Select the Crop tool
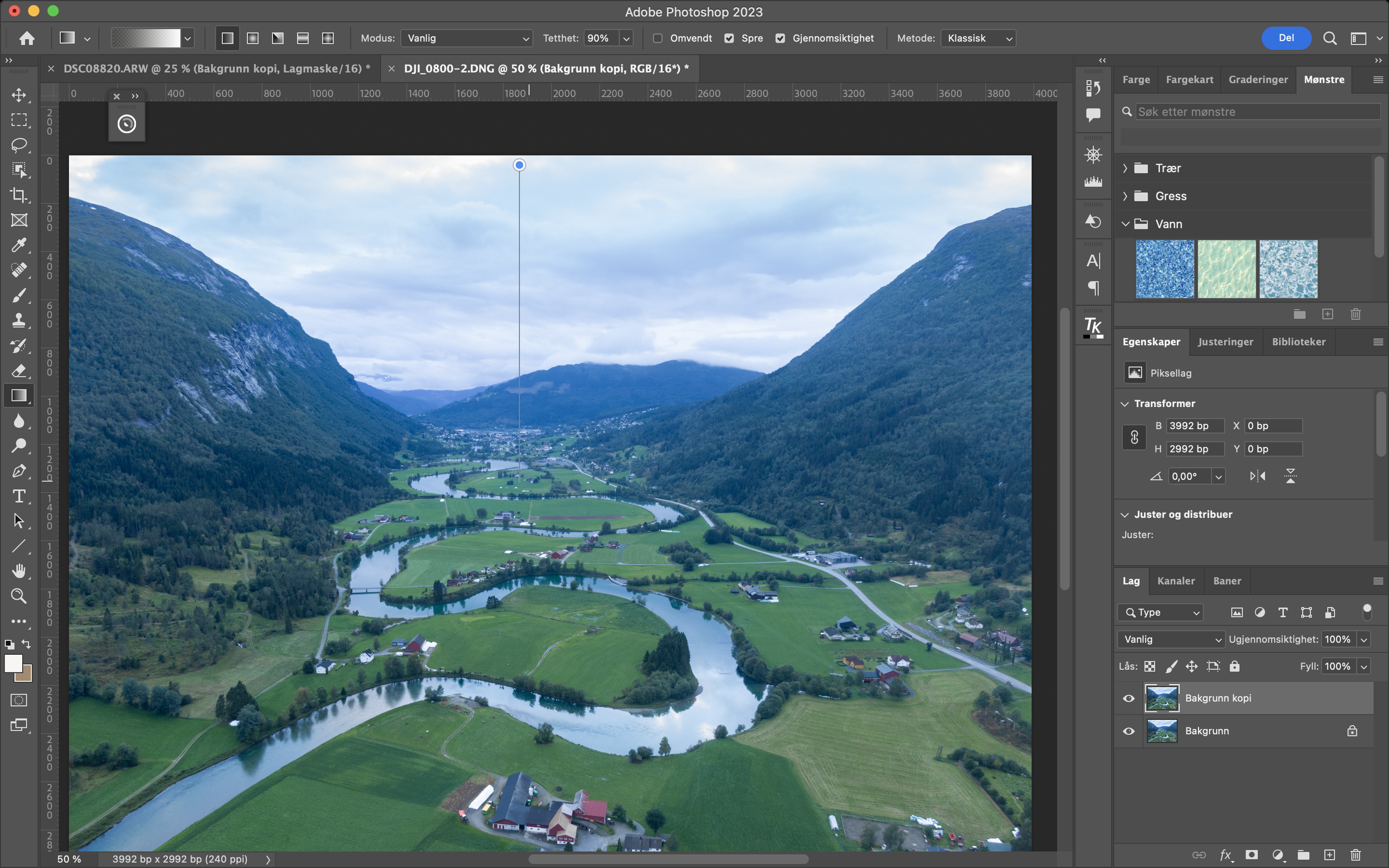 point(19,195)
